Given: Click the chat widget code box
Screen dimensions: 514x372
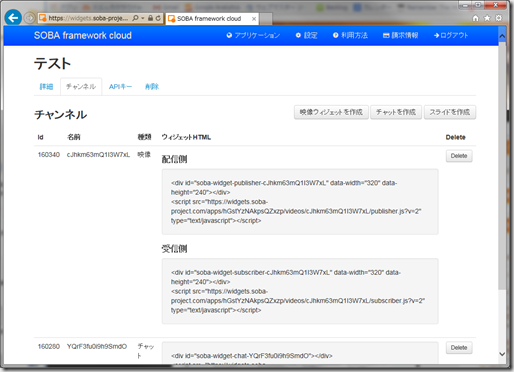Looking at the screenshot, I should click(x=300, y=353).
